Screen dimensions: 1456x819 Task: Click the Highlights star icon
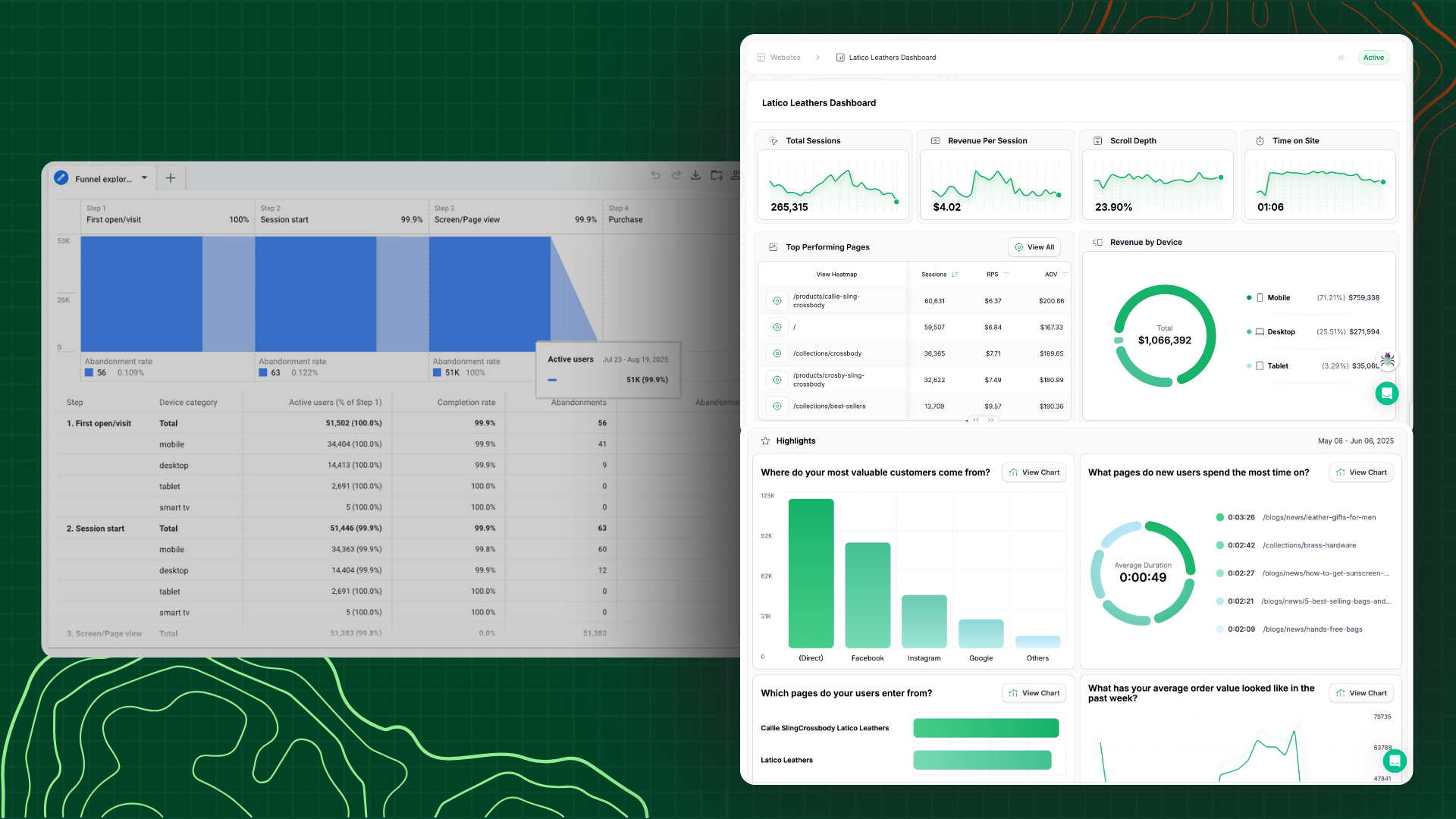click(766, 441)
